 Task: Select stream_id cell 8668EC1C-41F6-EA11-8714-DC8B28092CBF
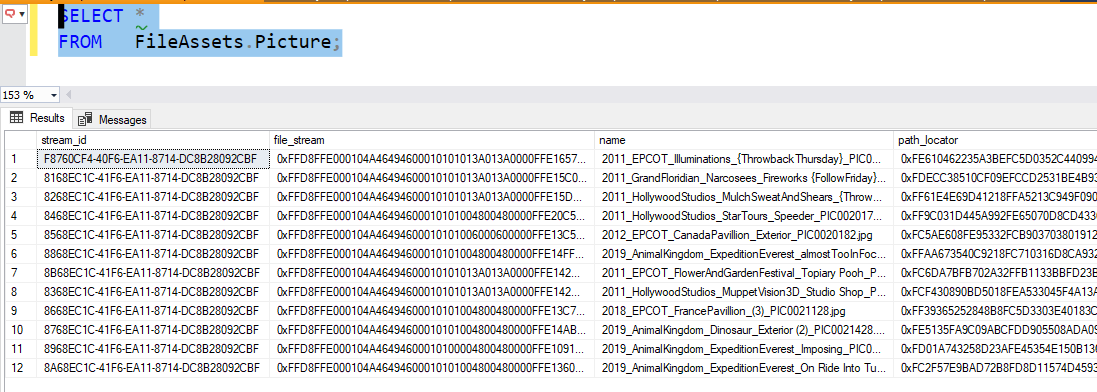point(153,310)
